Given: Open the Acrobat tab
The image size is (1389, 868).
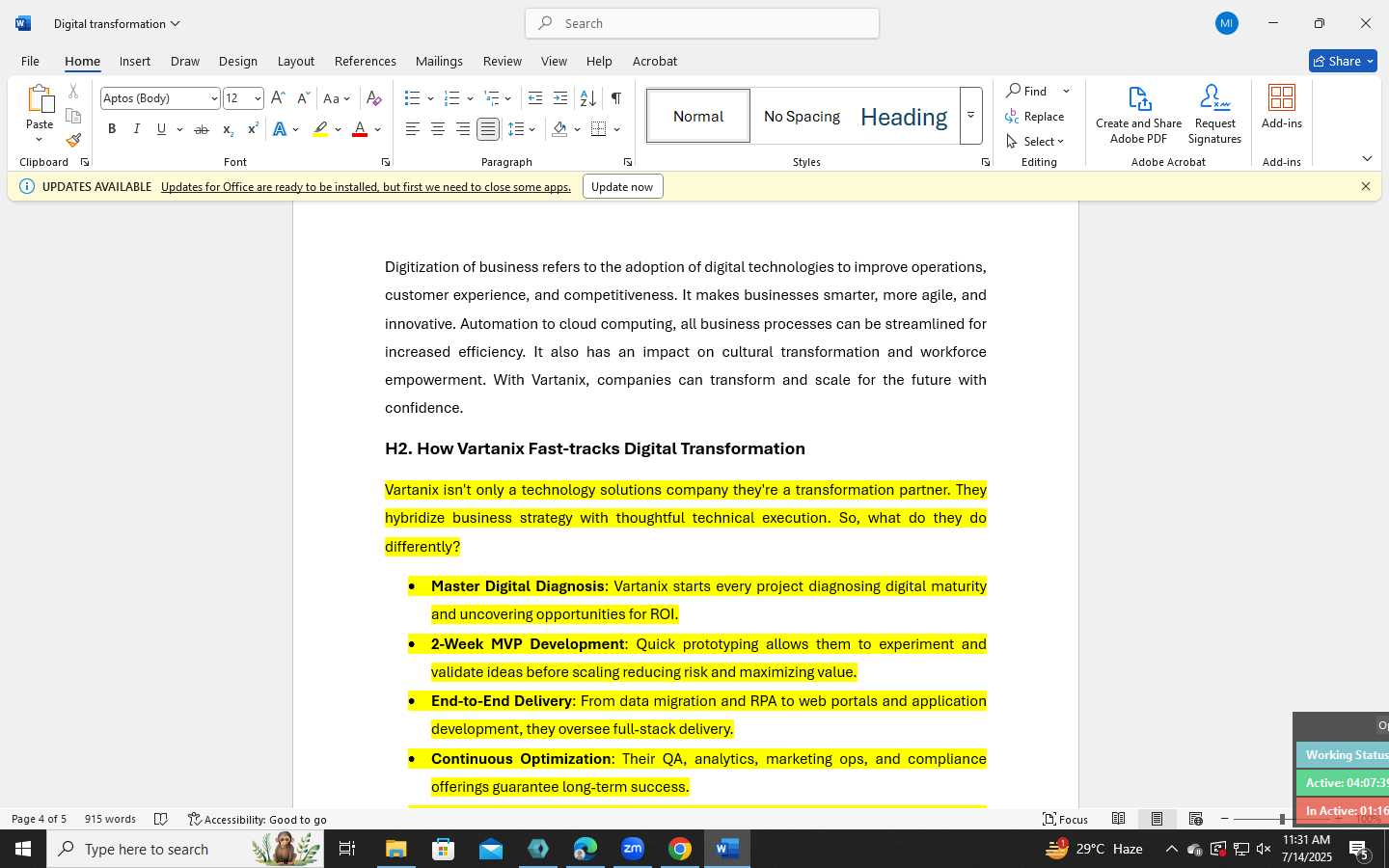Looking at the screenshot, I should tap(655, 61).
